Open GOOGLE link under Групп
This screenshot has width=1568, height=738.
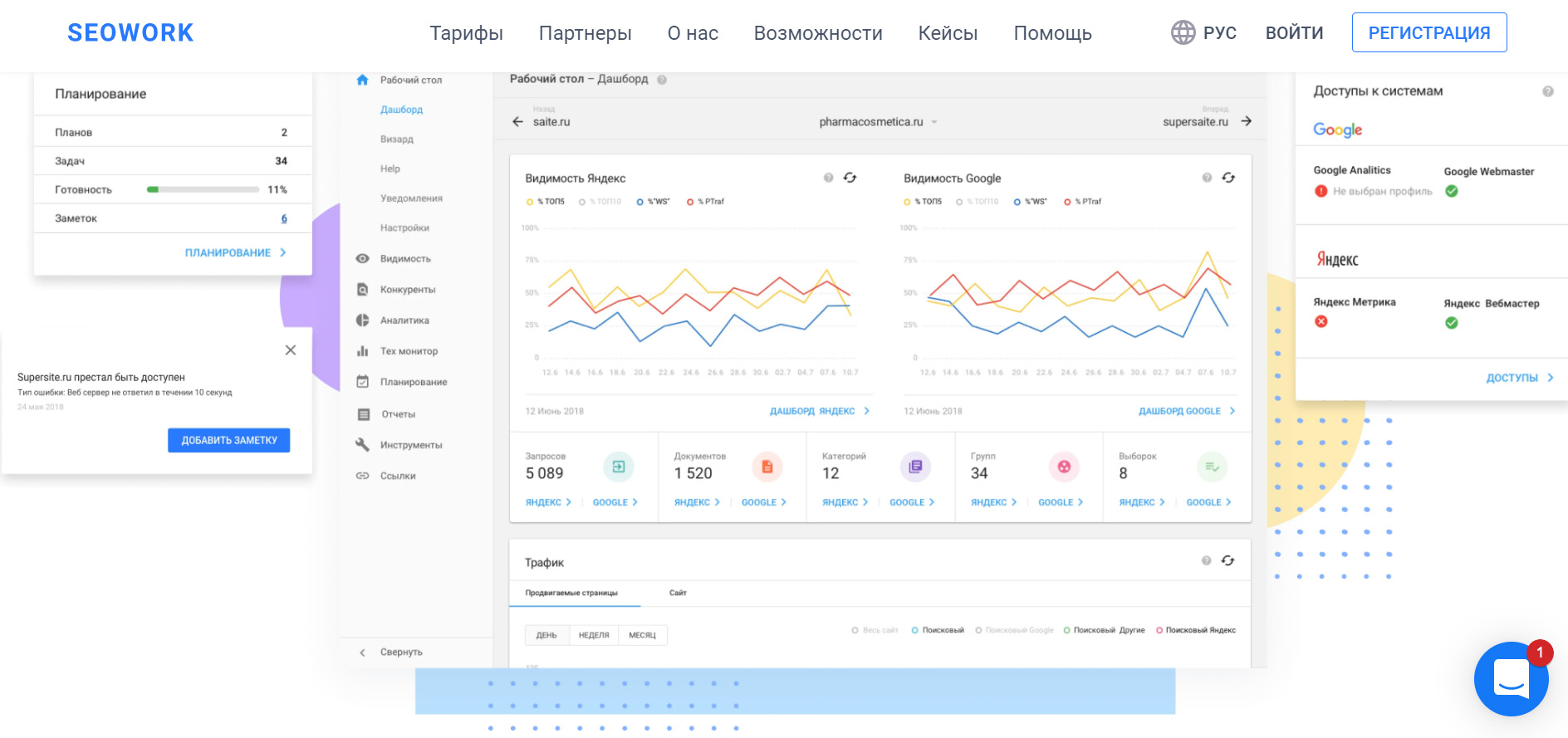tap(1061, 502)
